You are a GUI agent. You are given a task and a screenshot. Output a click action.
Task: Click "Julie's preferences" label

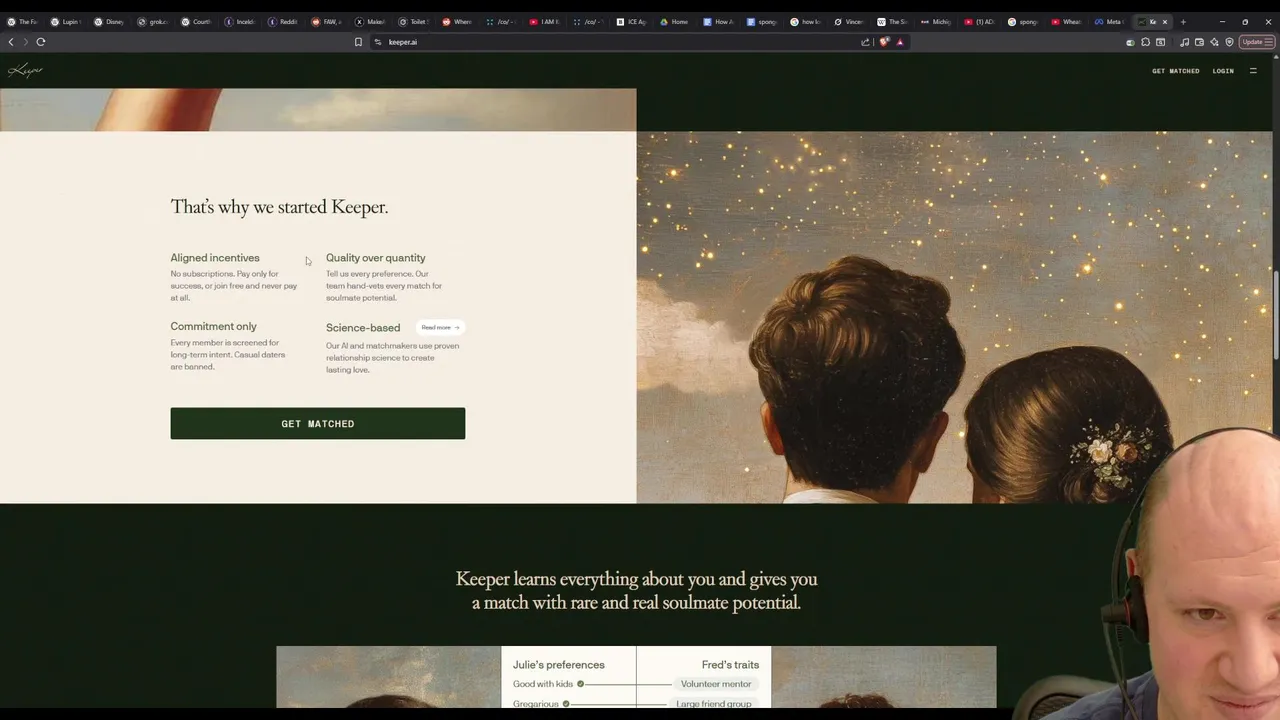558,664
